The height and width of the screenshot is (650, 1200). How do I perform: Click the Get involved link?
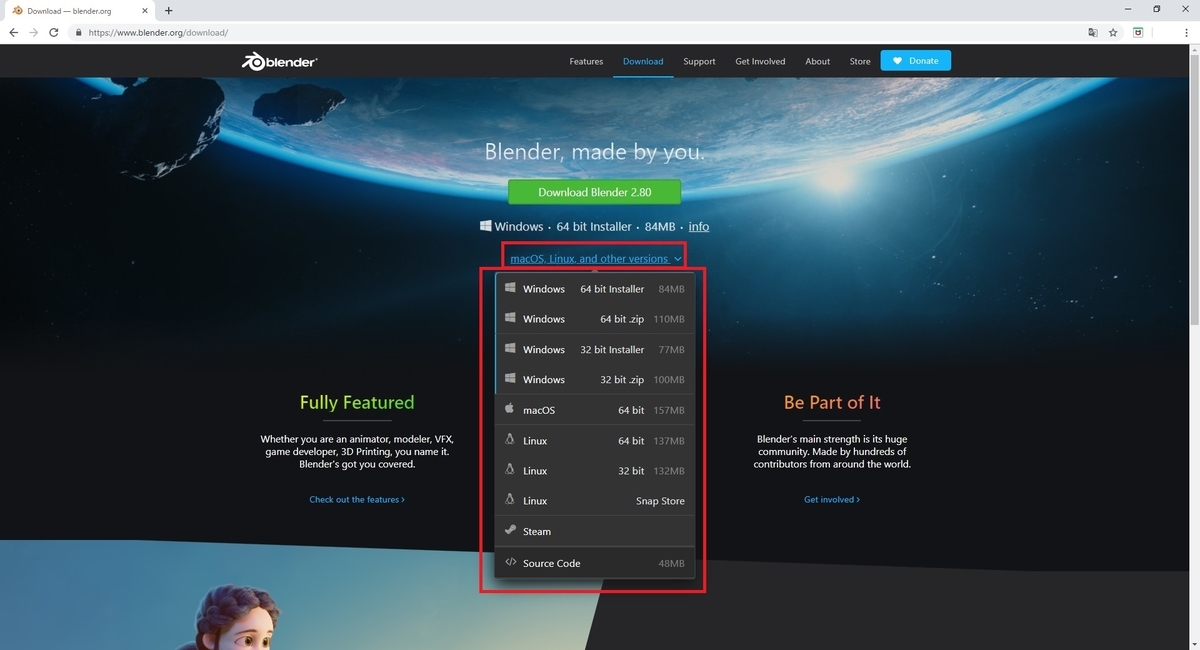pos(832,499)
